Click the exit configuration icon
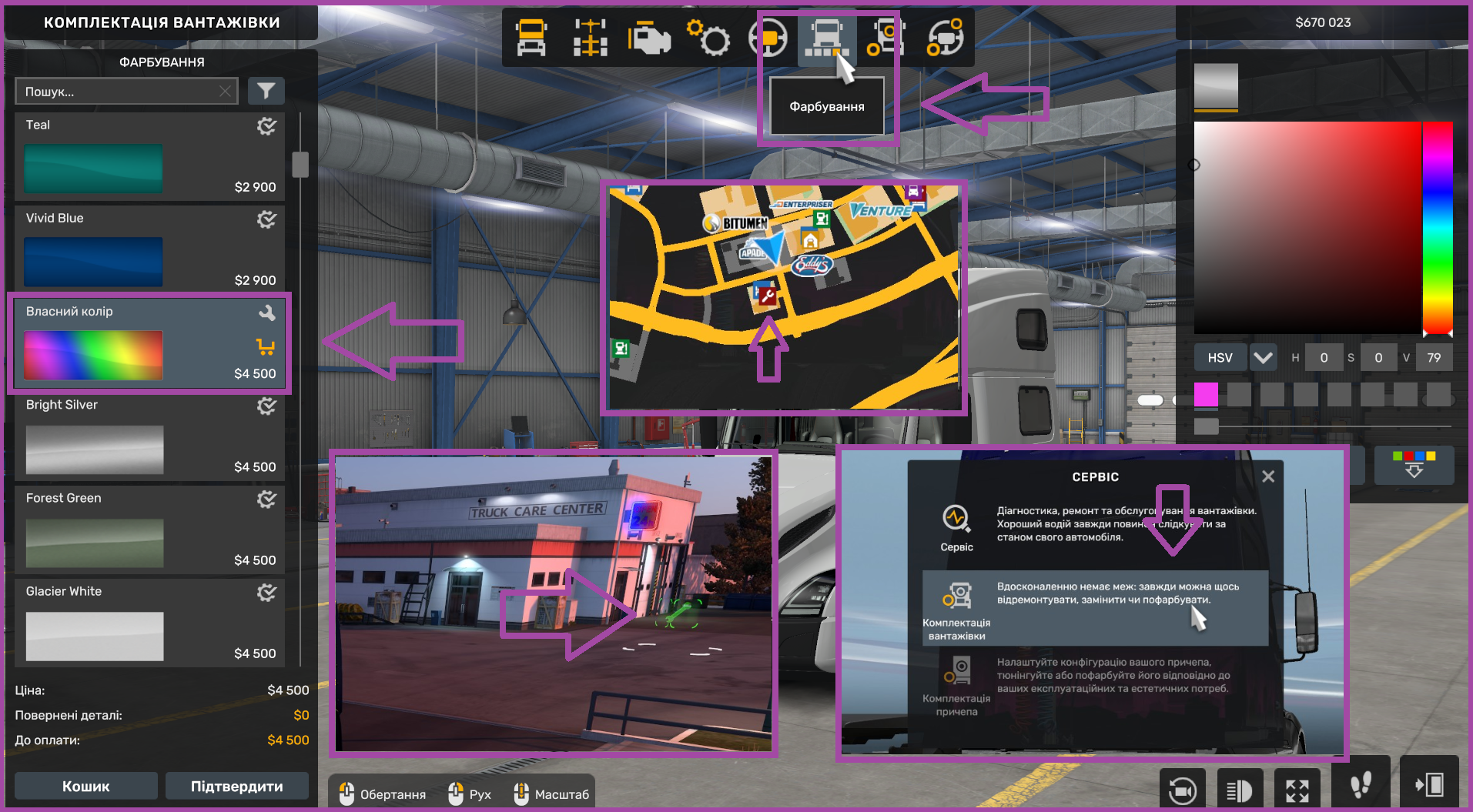Viewport: 1473px width, 812px height. pyautogui.click(x=1429, y=785)
